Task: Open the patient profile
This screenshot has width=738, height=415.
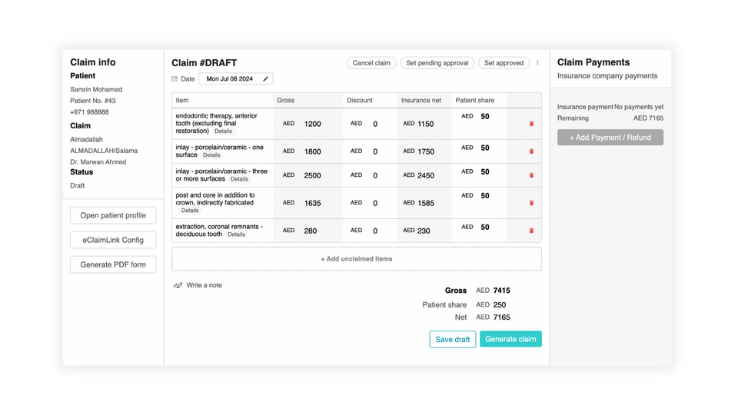Action: (x=113, y=215)
